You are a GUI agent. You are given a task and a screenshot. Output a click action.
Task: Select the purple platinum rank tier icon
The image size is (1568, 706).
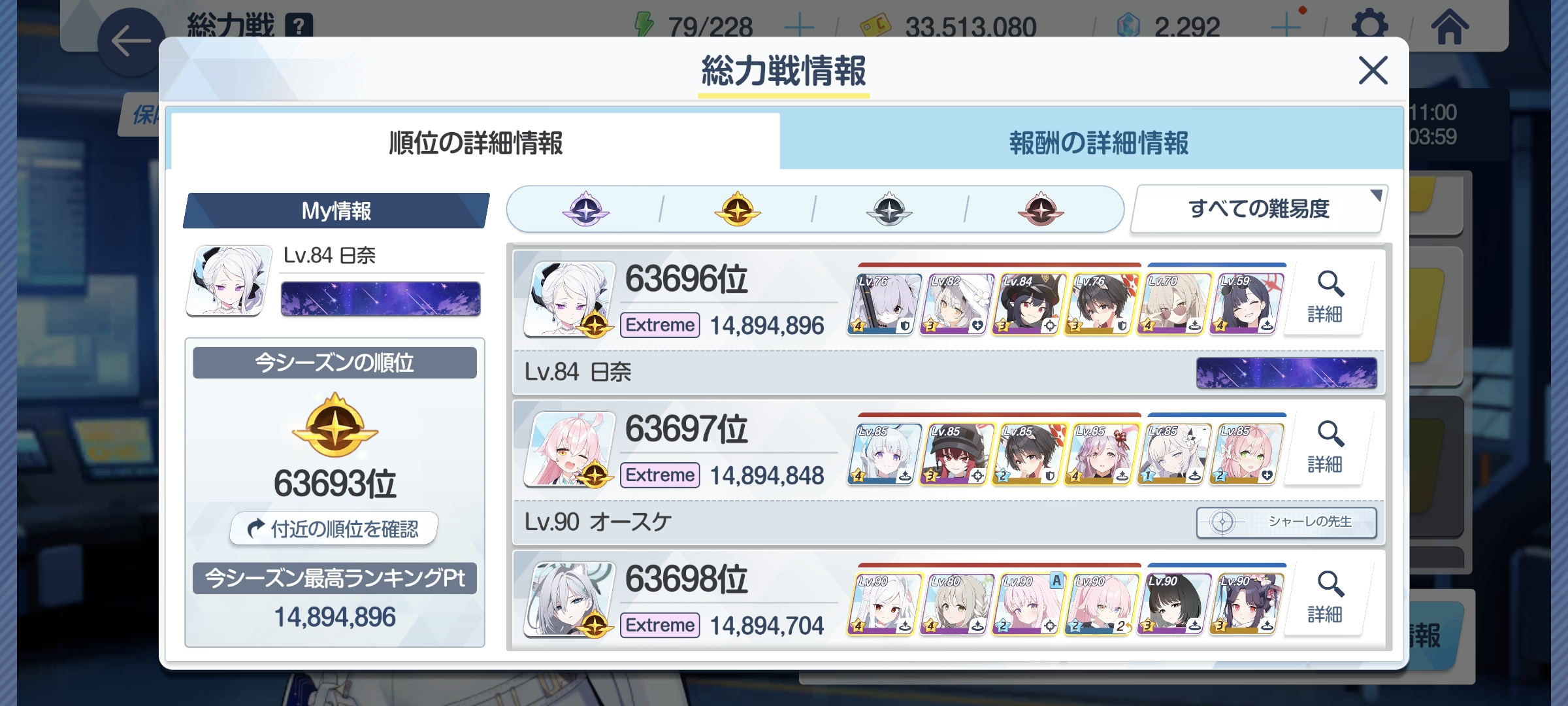(585, 209)
